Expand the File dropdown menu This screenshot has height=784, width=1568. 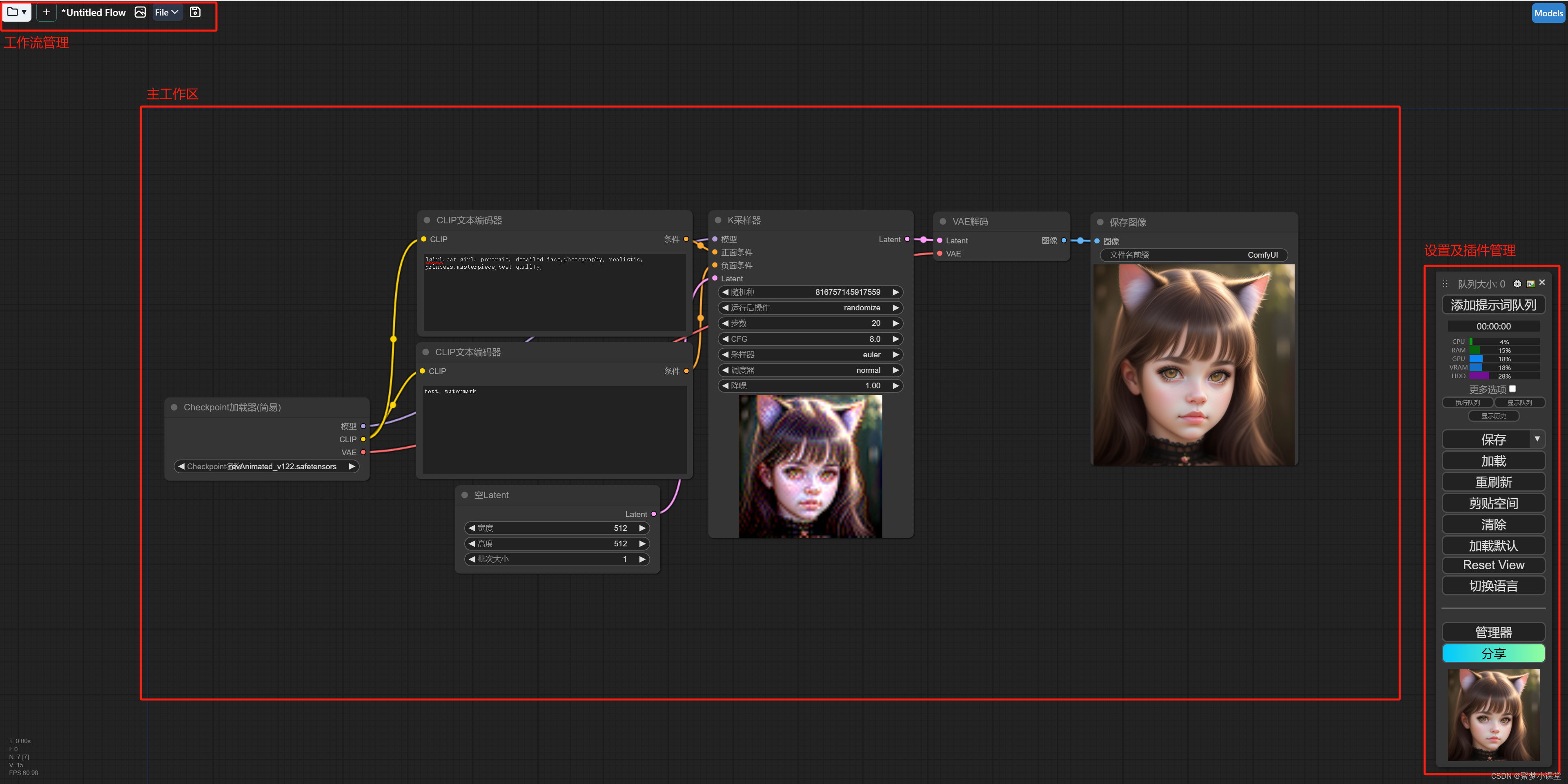click(x=166, y=12)
